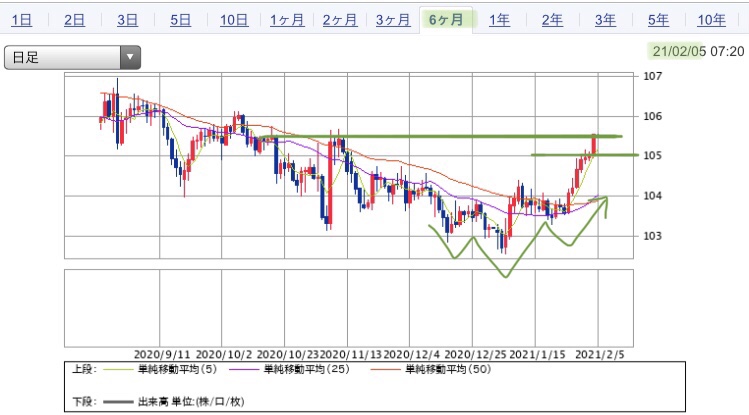Select the 日足 combo box
Screen dimensions: 749x415
coord(72,57)
